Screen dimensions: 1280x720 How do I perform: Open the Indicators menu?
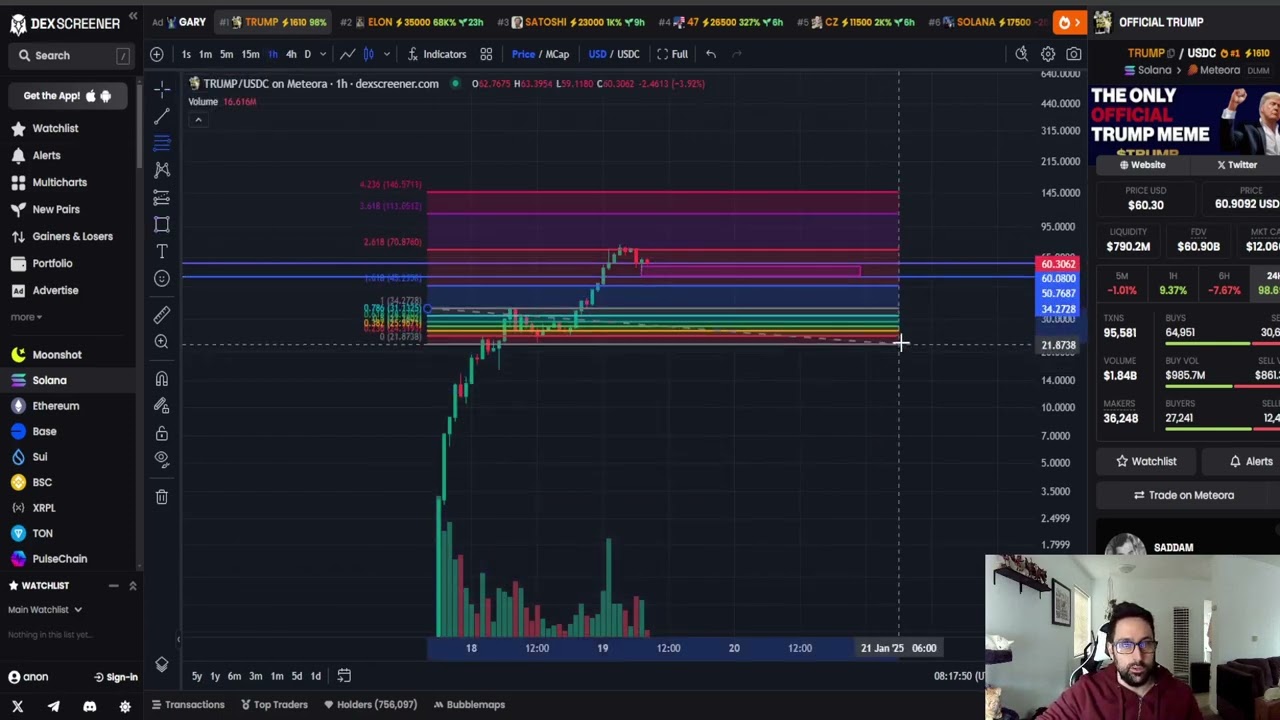437,54
